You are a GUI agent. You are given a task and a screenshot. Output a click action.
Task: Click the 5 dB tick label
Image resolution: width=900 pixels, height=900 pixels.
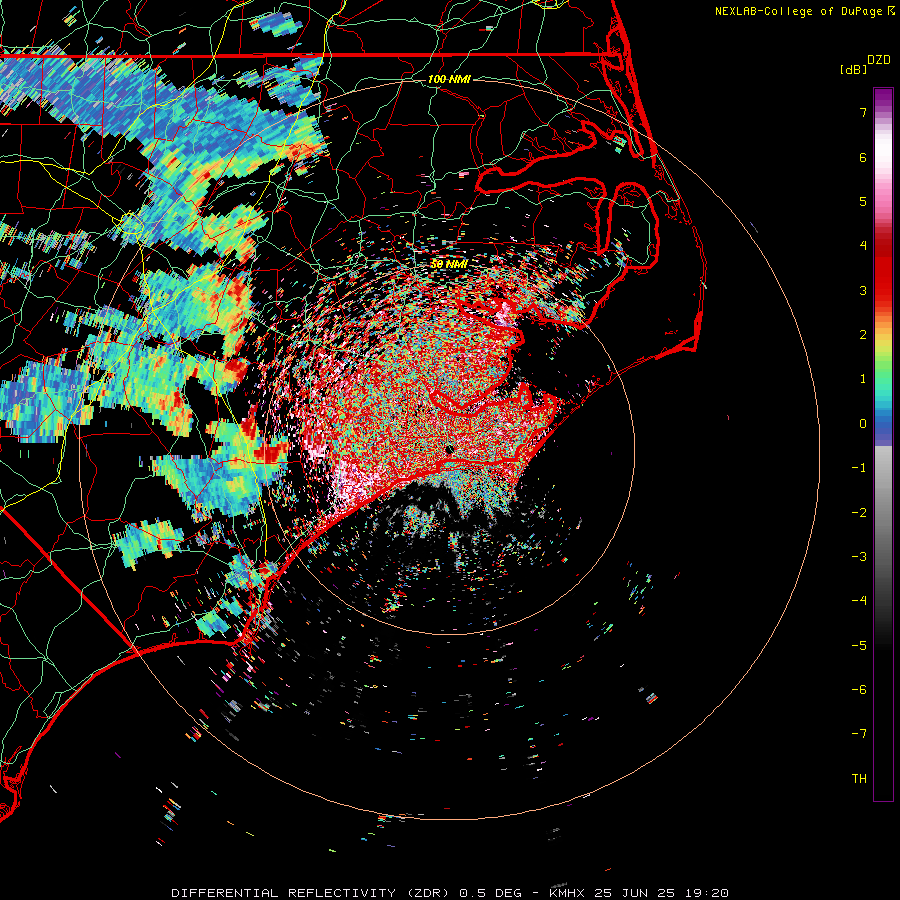pyautogui.click(x=863, y=201)
